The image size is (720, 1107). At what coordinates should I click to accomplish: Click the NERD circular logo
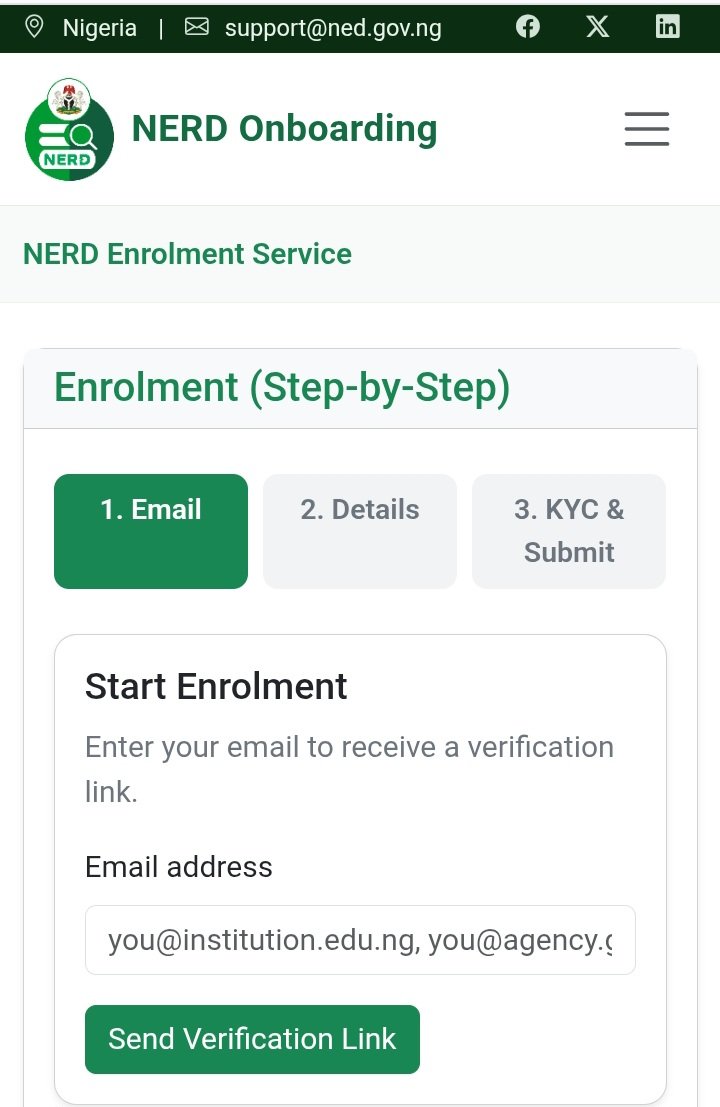(x=69, y=130)
